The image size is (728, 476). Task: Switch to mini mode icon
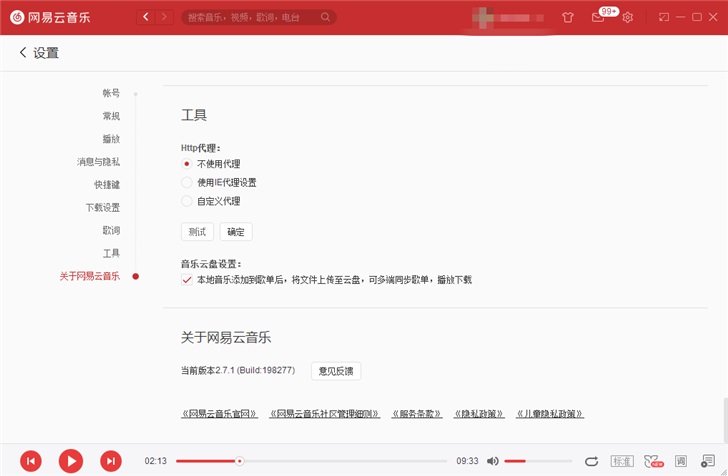click(x=664, y=17)
